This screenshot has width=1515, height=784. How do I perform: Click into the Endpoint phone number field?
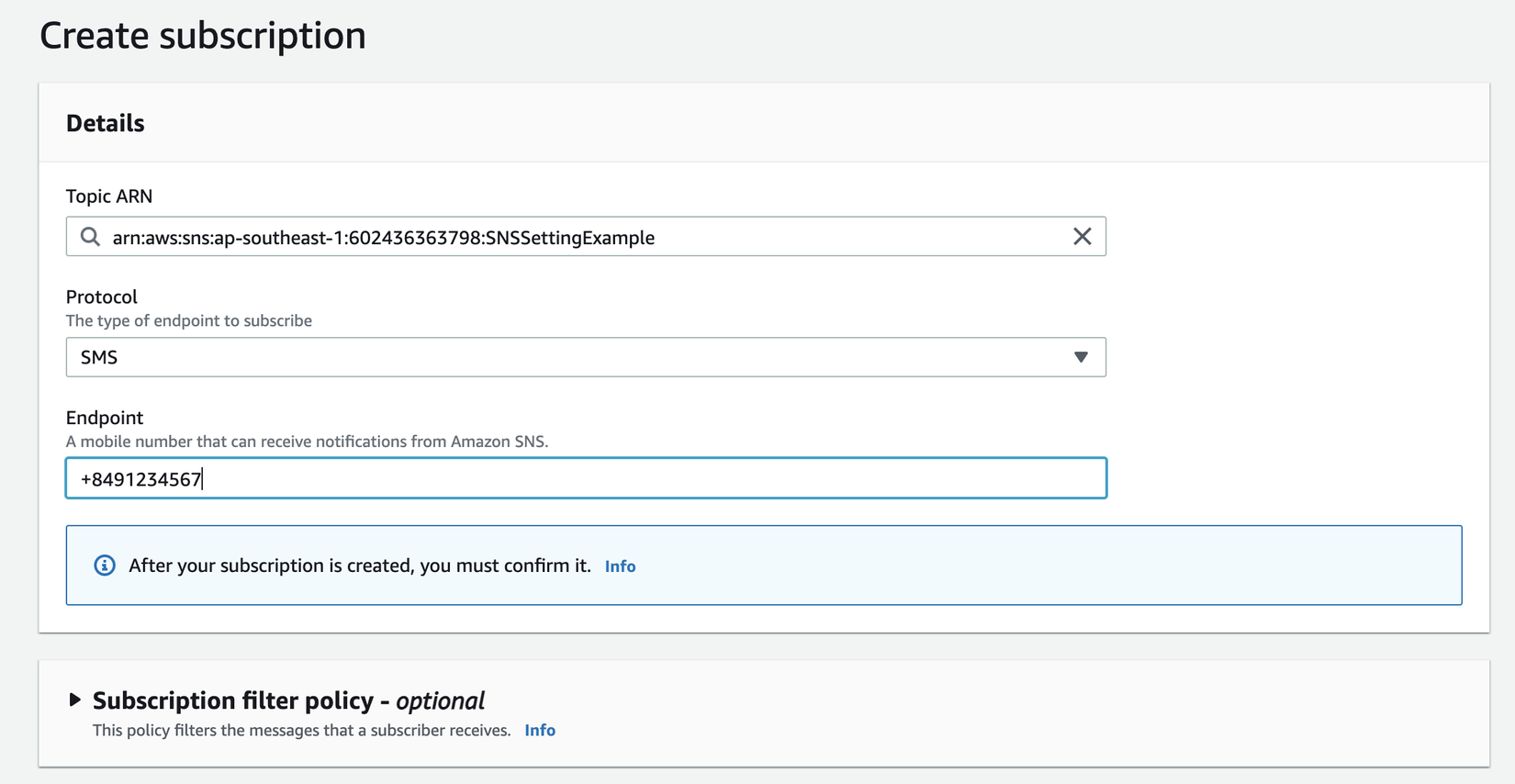[586, 478]
